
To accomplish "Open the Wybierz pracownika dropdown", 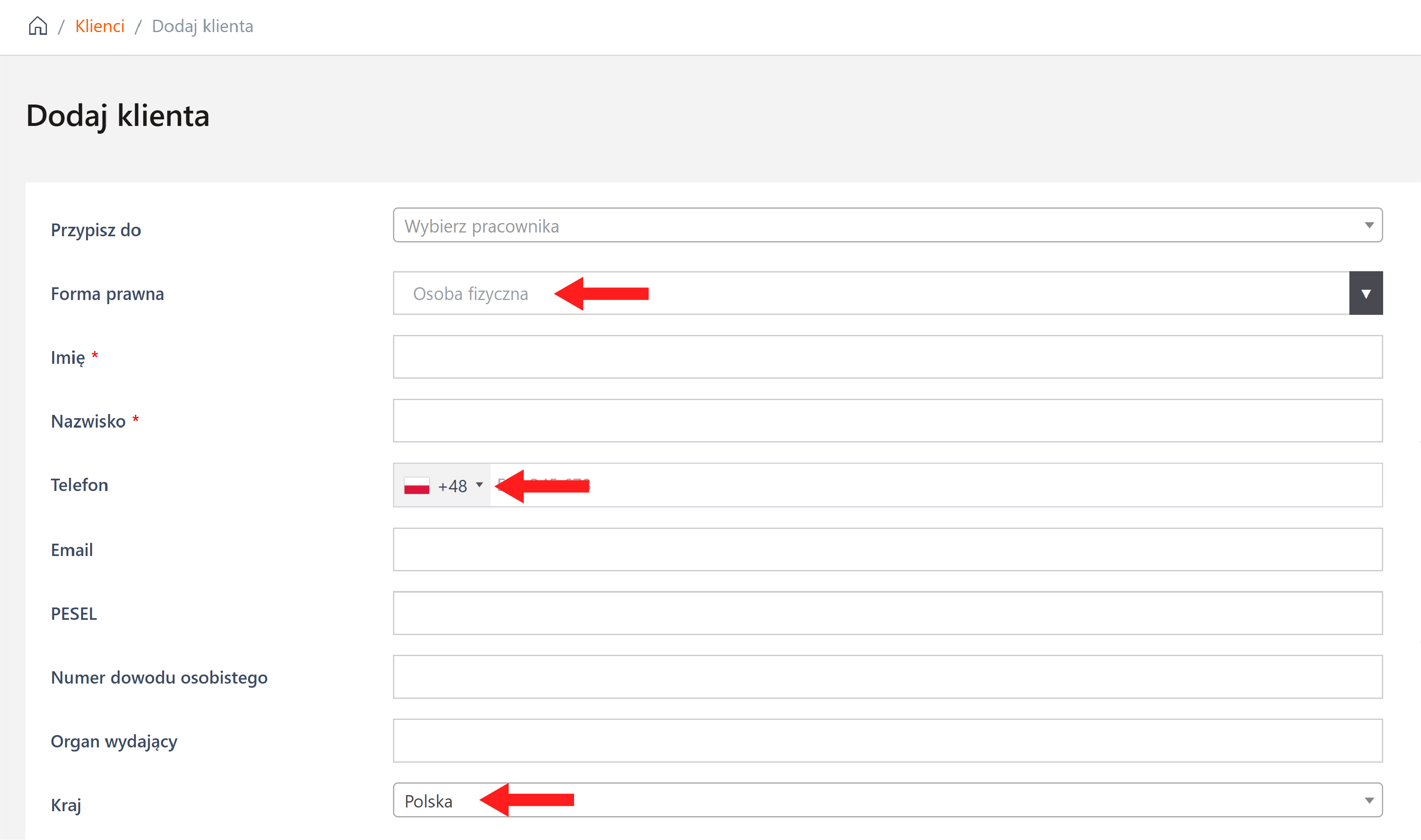I will 887,225.
